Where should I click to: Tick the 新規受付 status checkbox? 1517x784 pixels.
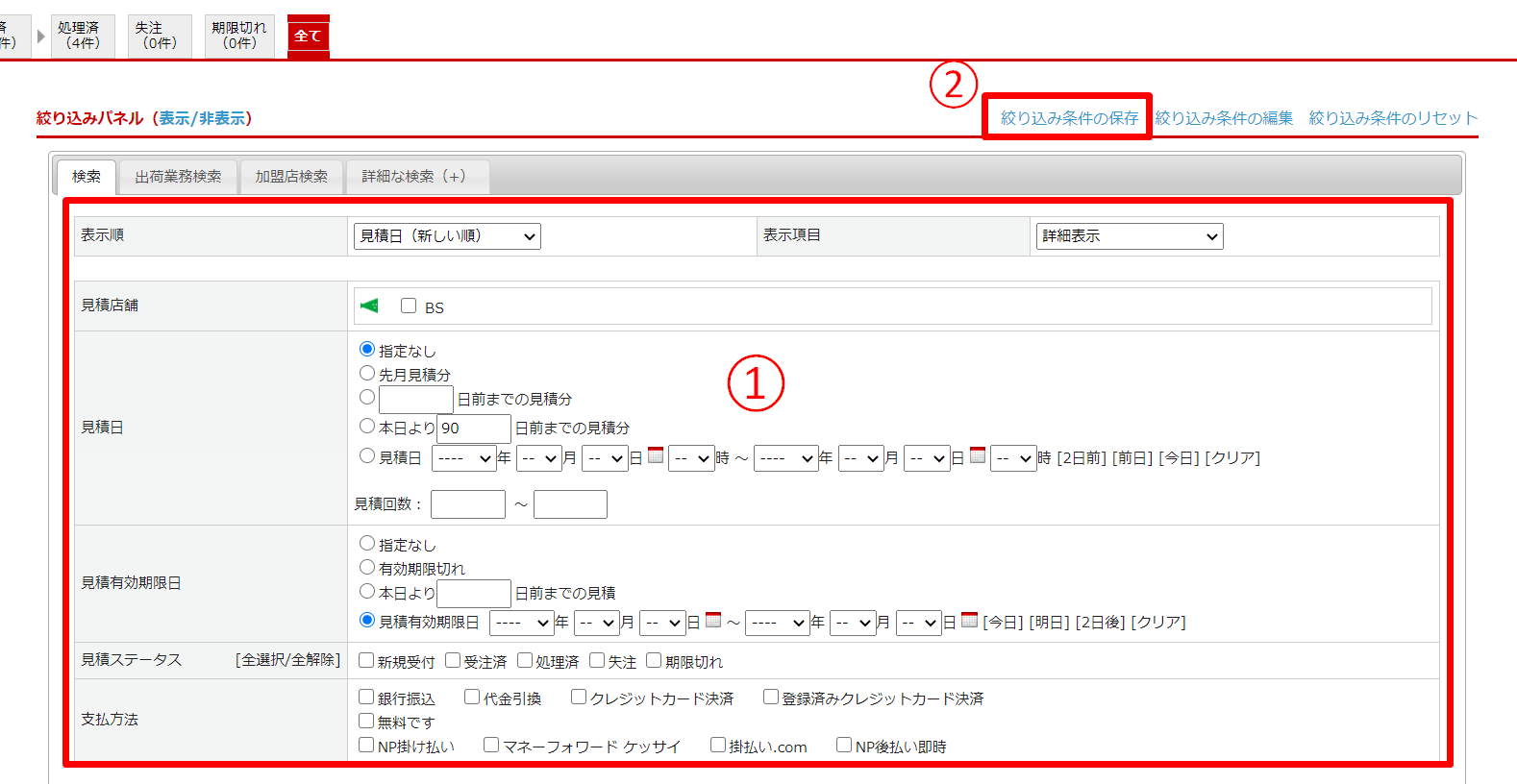(x=366, y=660)
